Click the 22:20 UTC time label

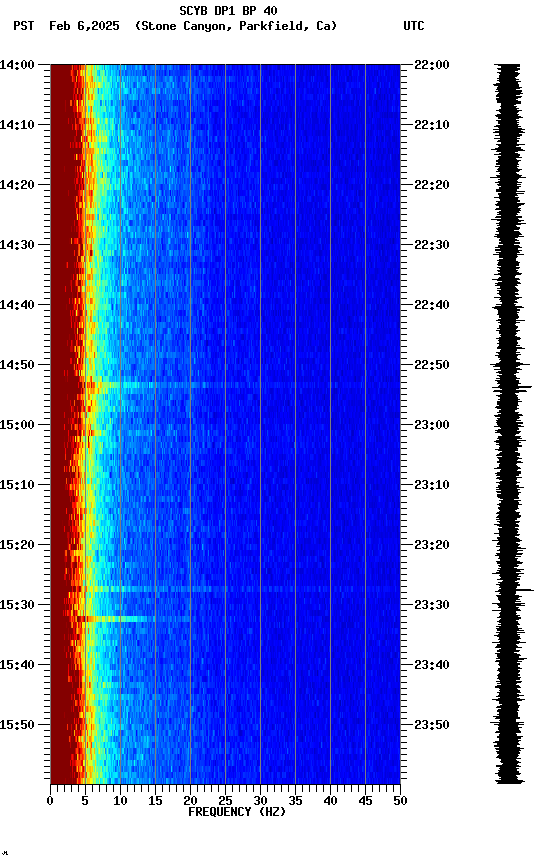pyautogui.click(x=432, y=185)
